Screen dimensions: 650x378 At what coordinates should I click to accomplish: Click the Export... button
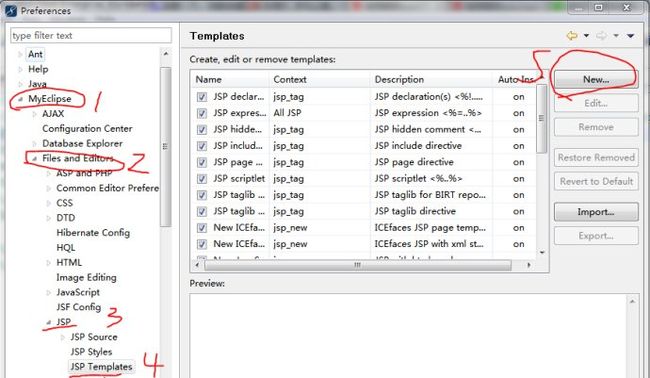[x=596, y=236]
